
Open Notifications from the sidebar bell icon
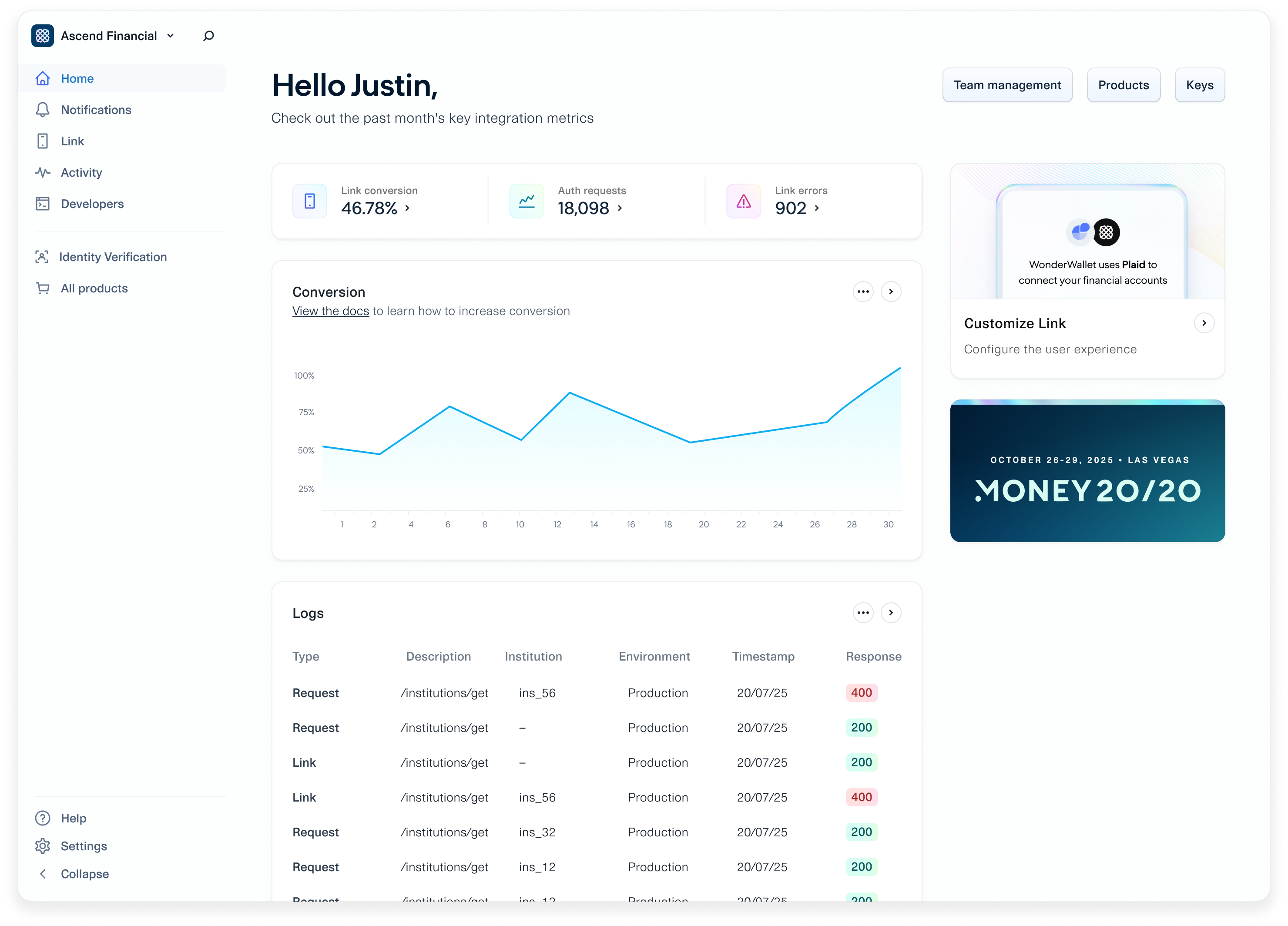(43, 110)
